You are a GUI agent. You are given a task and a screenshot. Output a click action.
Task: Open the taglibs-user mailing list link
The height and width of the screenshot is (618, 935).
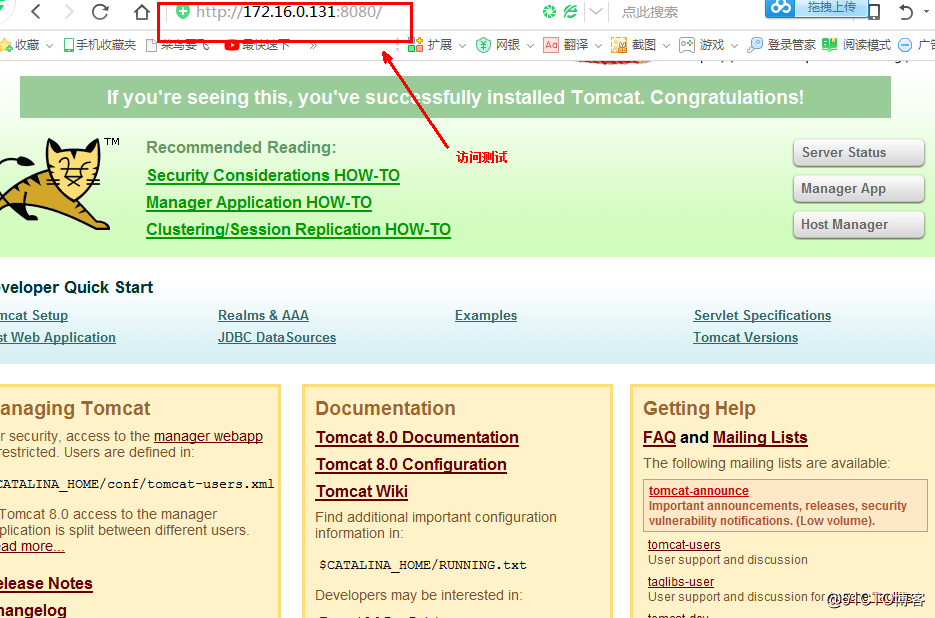681,582
